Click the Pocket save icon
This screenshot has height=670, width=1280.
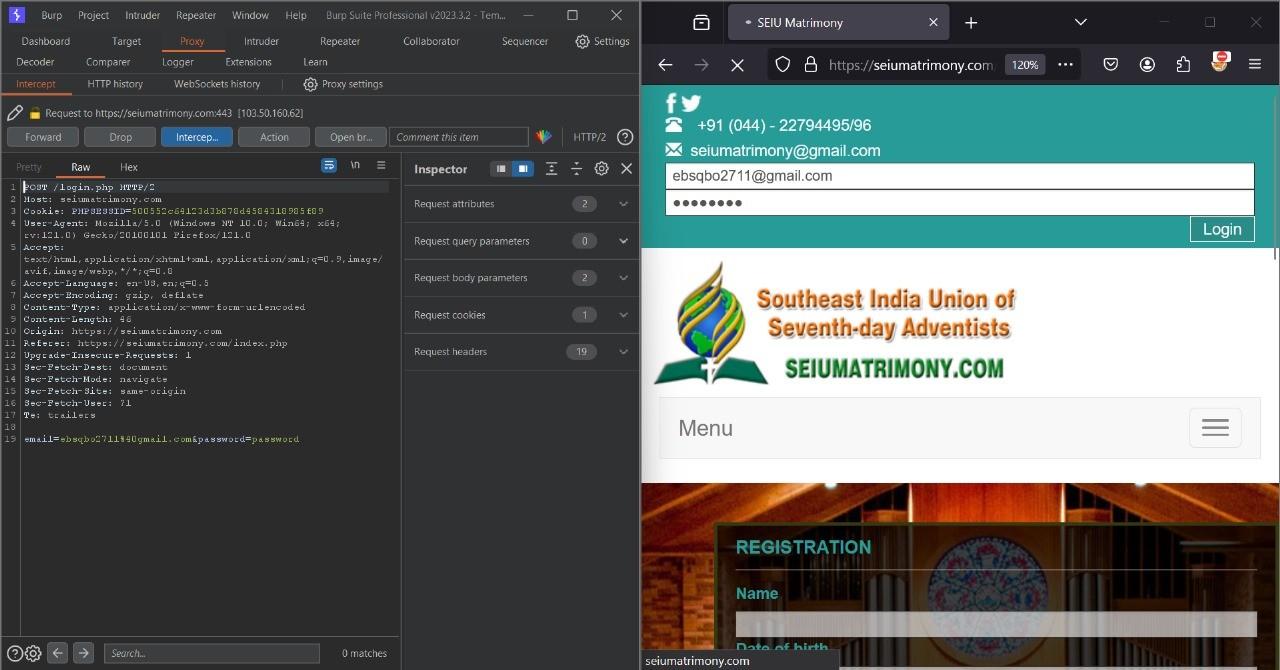coord(1111,64)
